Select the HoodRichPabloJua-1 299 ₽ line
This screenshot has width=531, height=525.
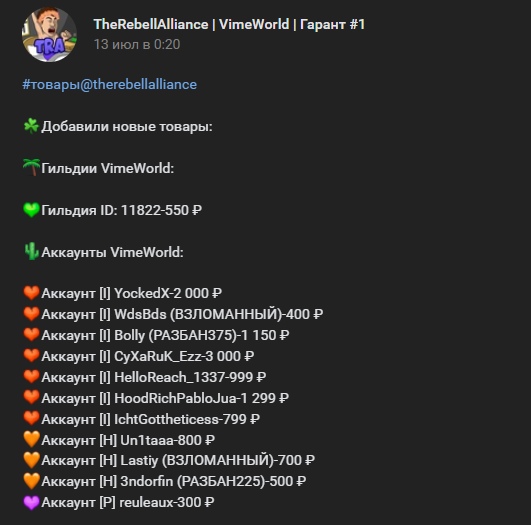[x=156, y=398]
